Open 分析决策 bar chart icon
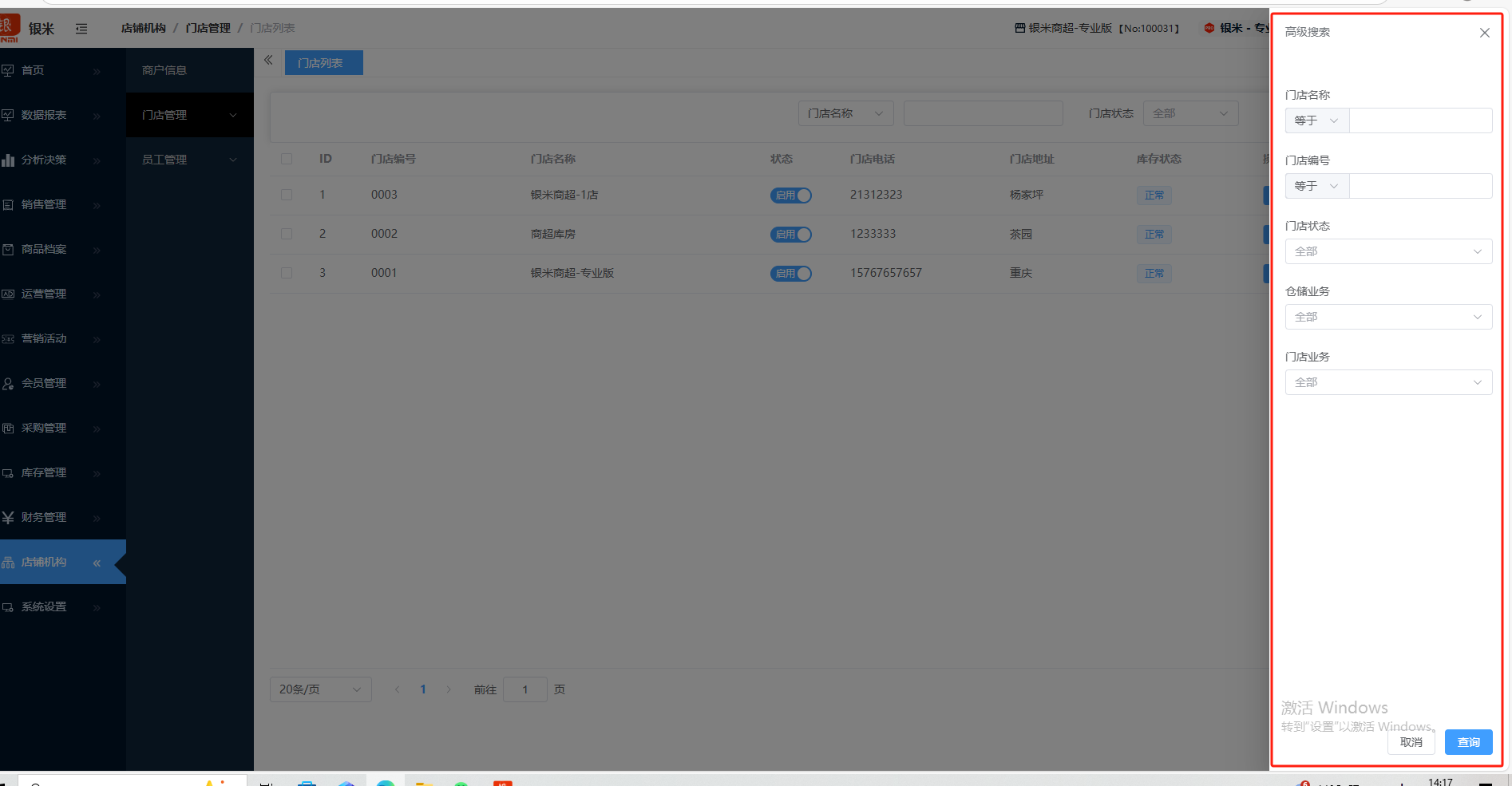Screen dimensions: 1512x786 tap(8, 160)
